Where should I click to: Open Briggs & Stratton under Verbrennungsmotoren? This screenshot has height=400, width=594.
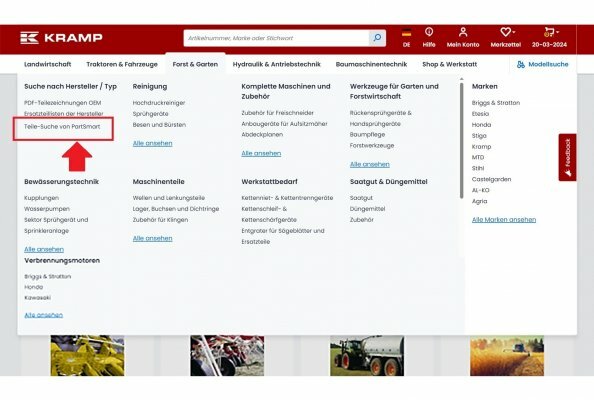(47, 277)
